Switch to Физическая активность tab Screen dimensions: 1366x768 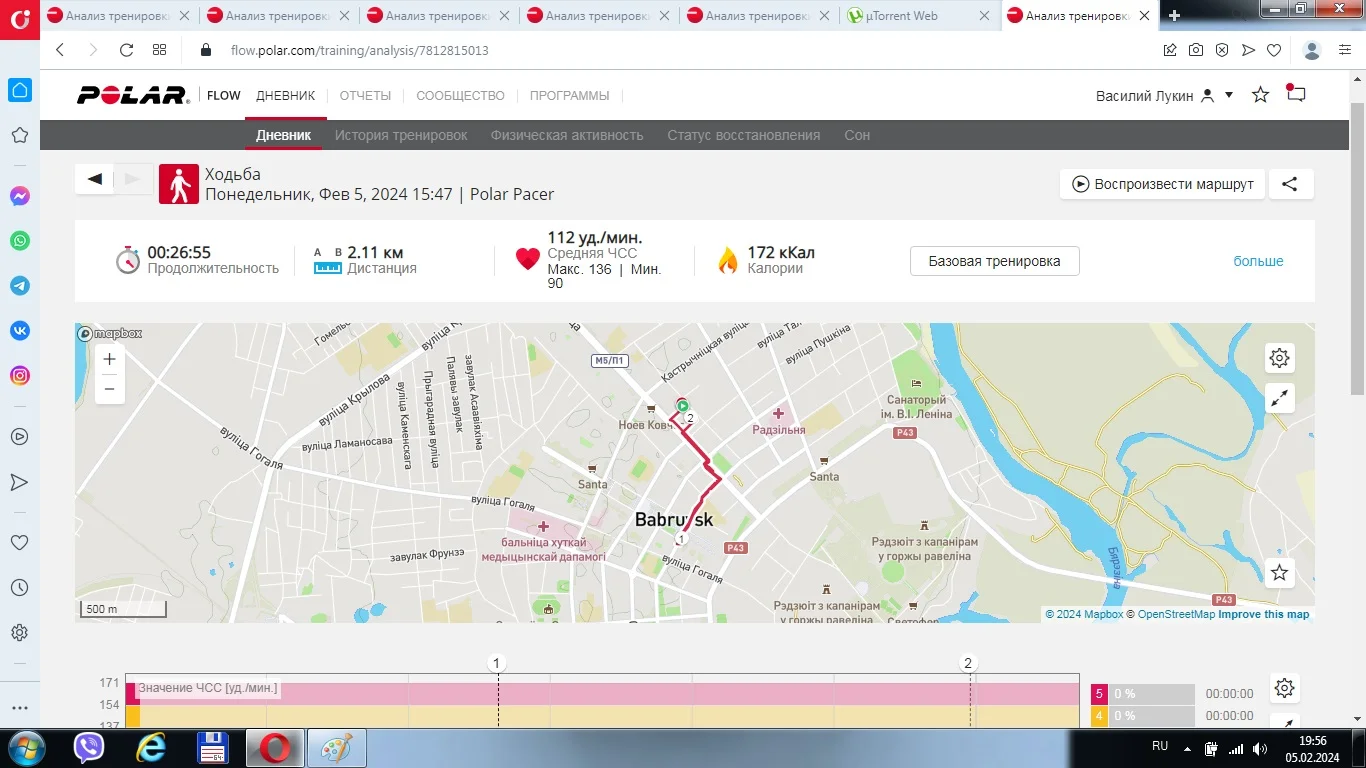567,135
